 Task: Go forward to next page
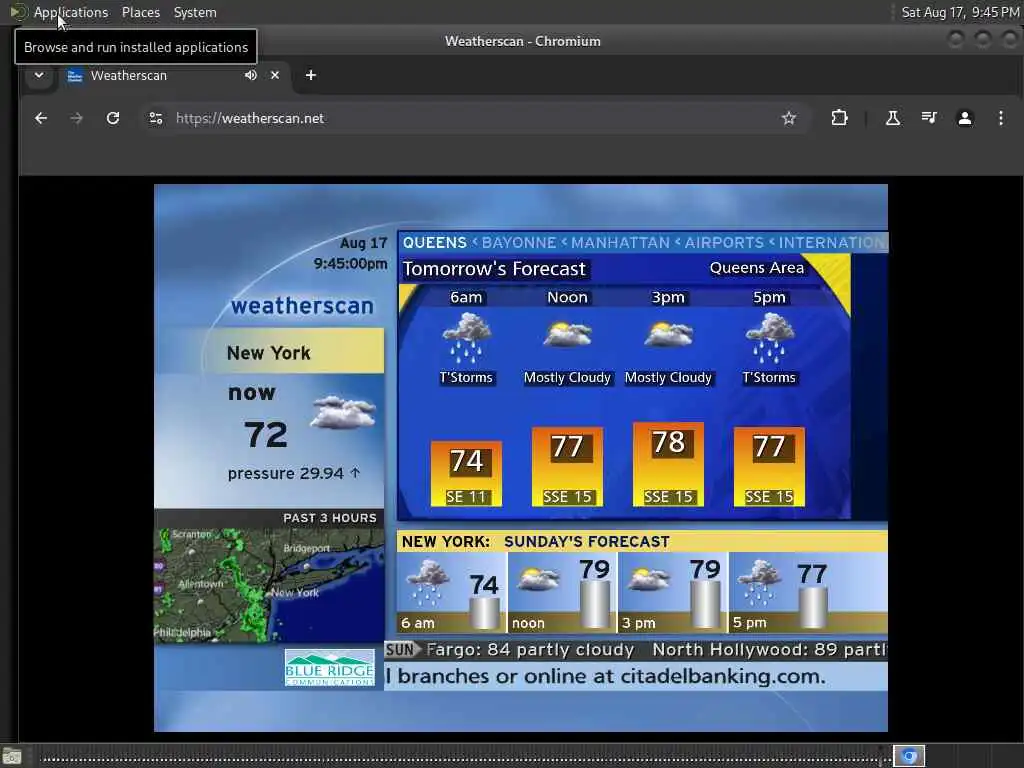pos(76,118)
